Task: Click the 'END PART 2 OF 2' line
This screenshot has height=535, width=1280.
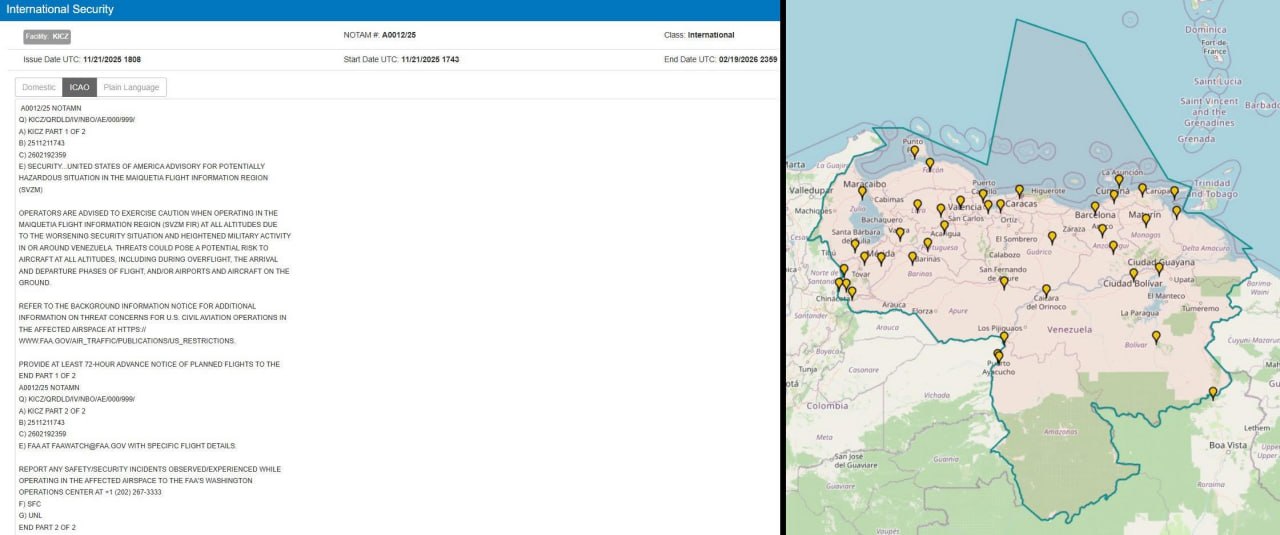Action: (47, 527)
